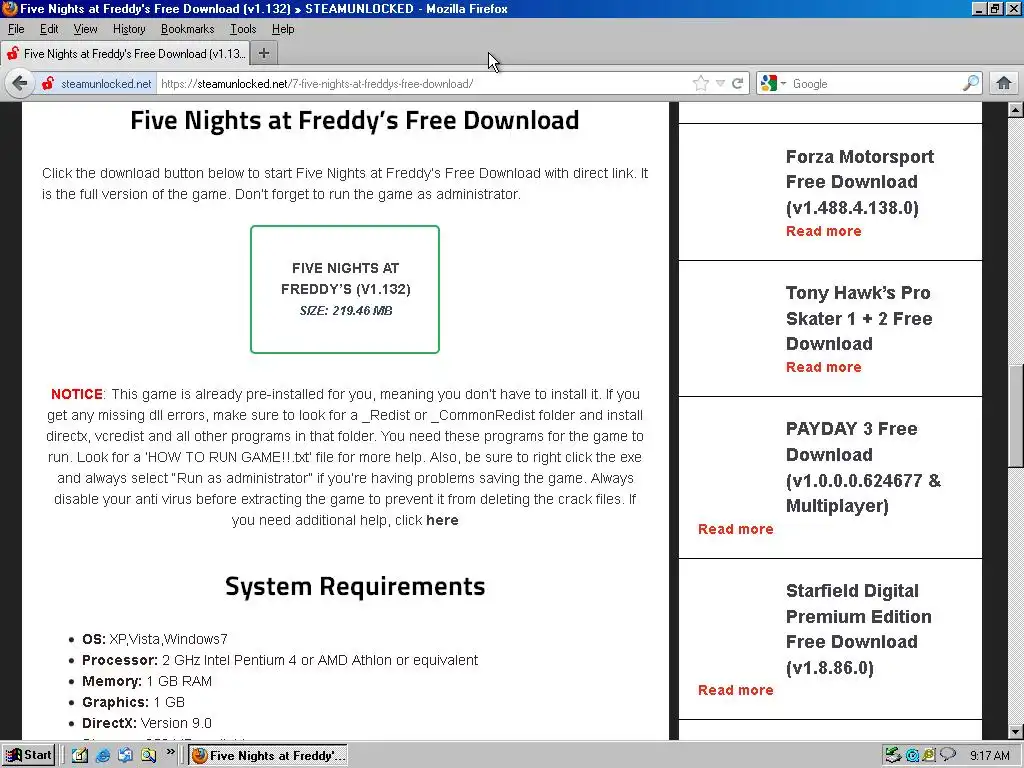
Task: Reload the page with the refresh icon
Action: (x=738, y=84)
